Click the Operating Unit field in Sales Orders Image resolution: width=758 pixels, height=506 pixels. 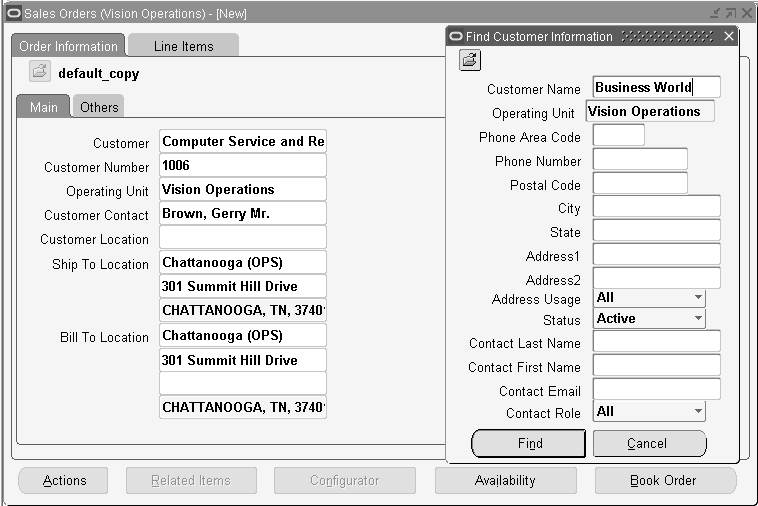243,189
